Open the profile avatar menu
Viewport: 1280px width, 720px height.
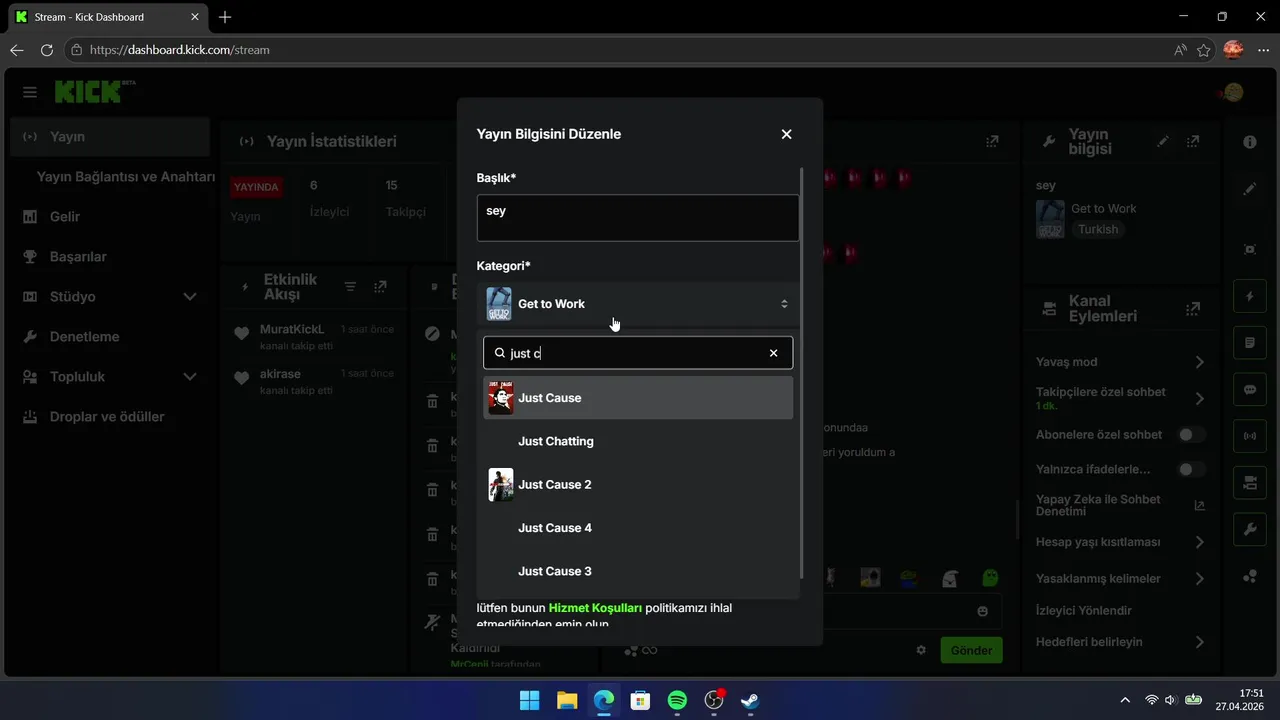(1233, 93)
